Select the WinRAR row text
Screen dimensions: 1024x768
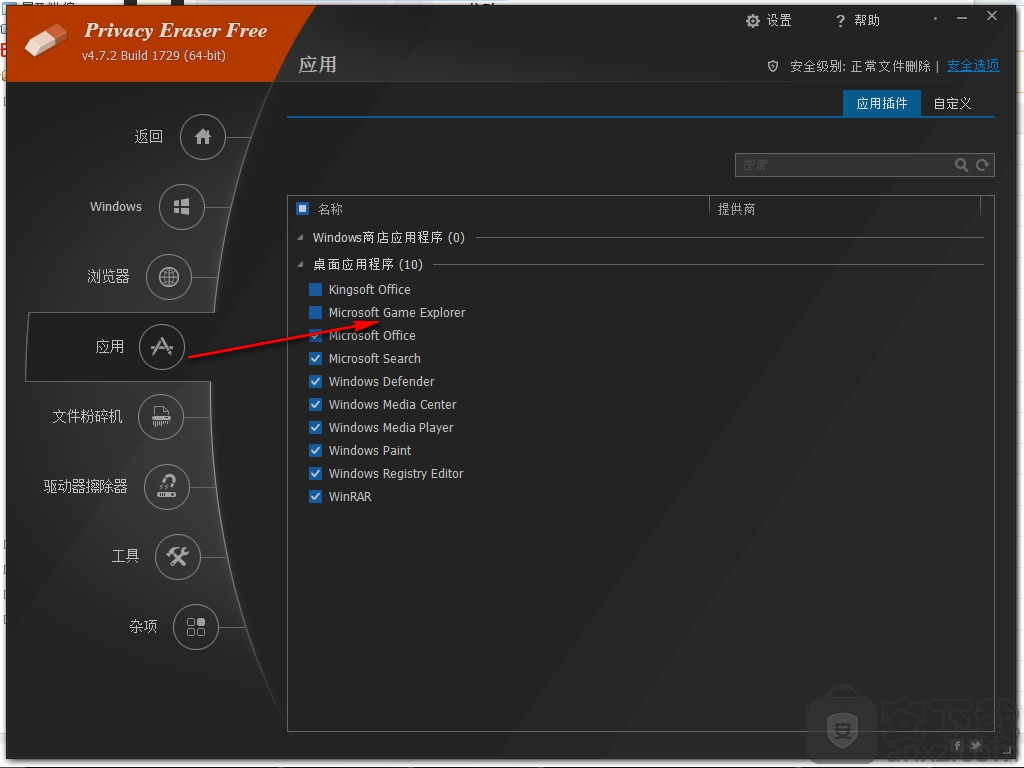click(350, 496)
